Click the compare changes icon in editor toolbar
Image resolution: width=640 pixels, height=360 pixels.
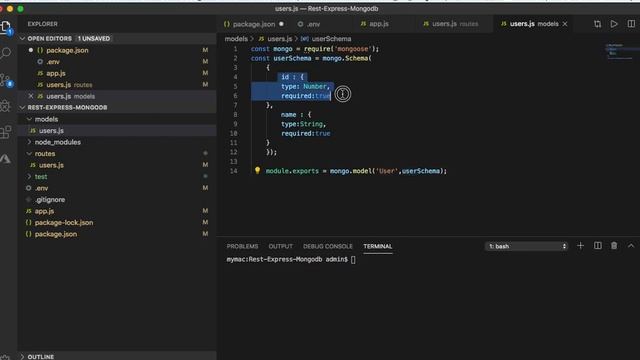pos(597,24)
